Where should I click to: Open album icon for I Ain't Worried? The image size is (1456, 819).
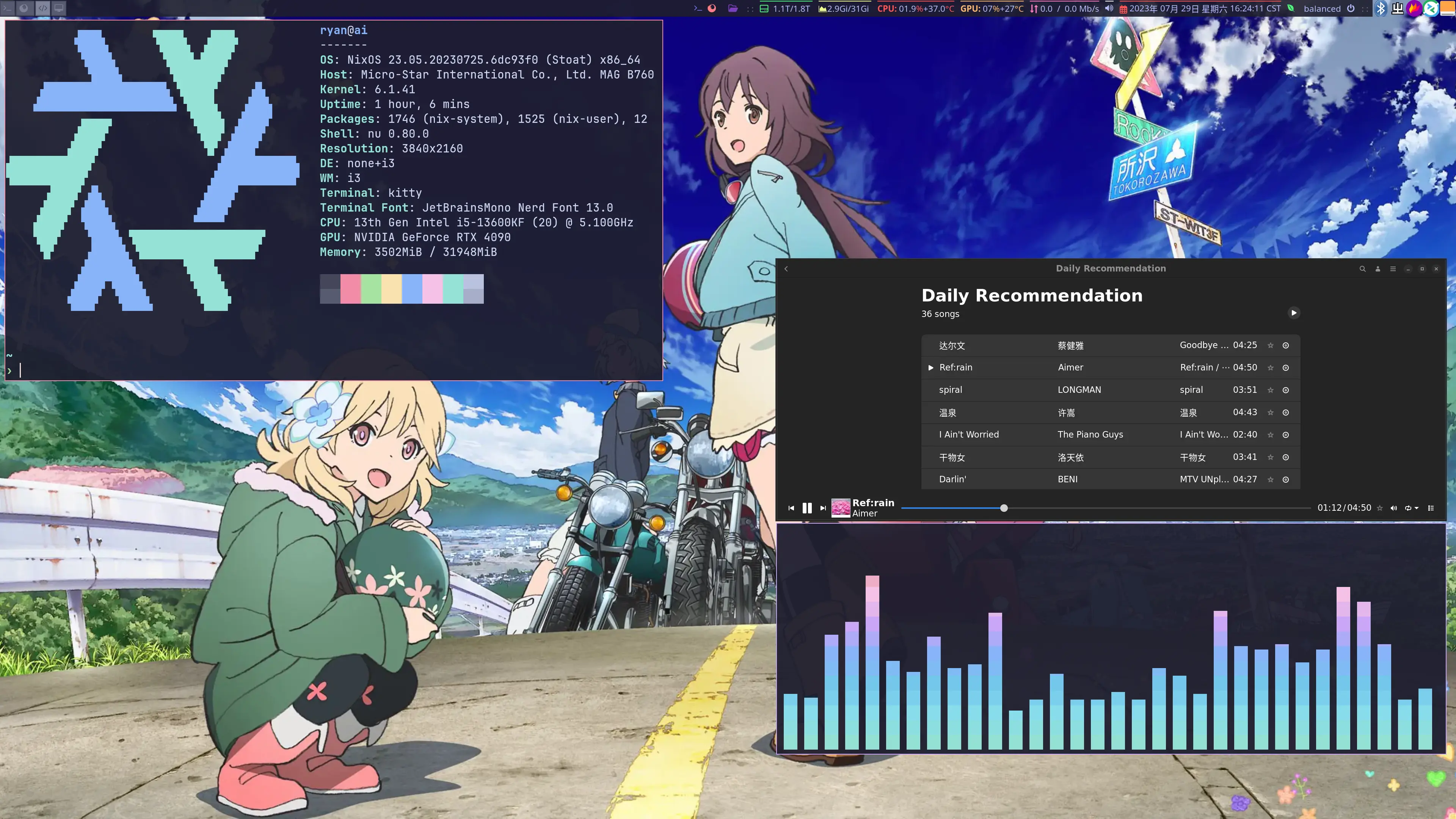[x=1285, y=435]
